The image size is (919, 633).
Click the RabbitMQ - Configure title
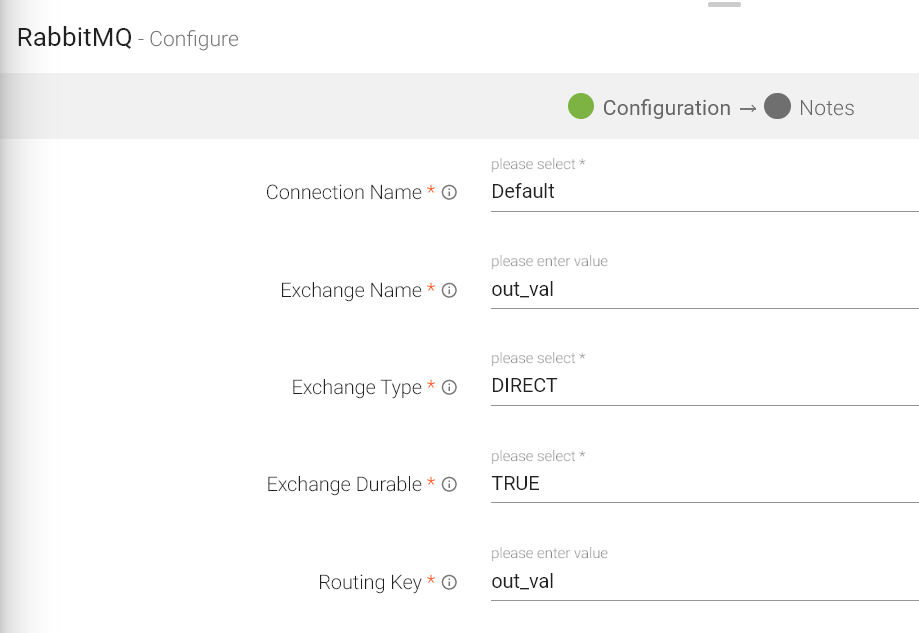pyautogui.click(x=128, y=39)
